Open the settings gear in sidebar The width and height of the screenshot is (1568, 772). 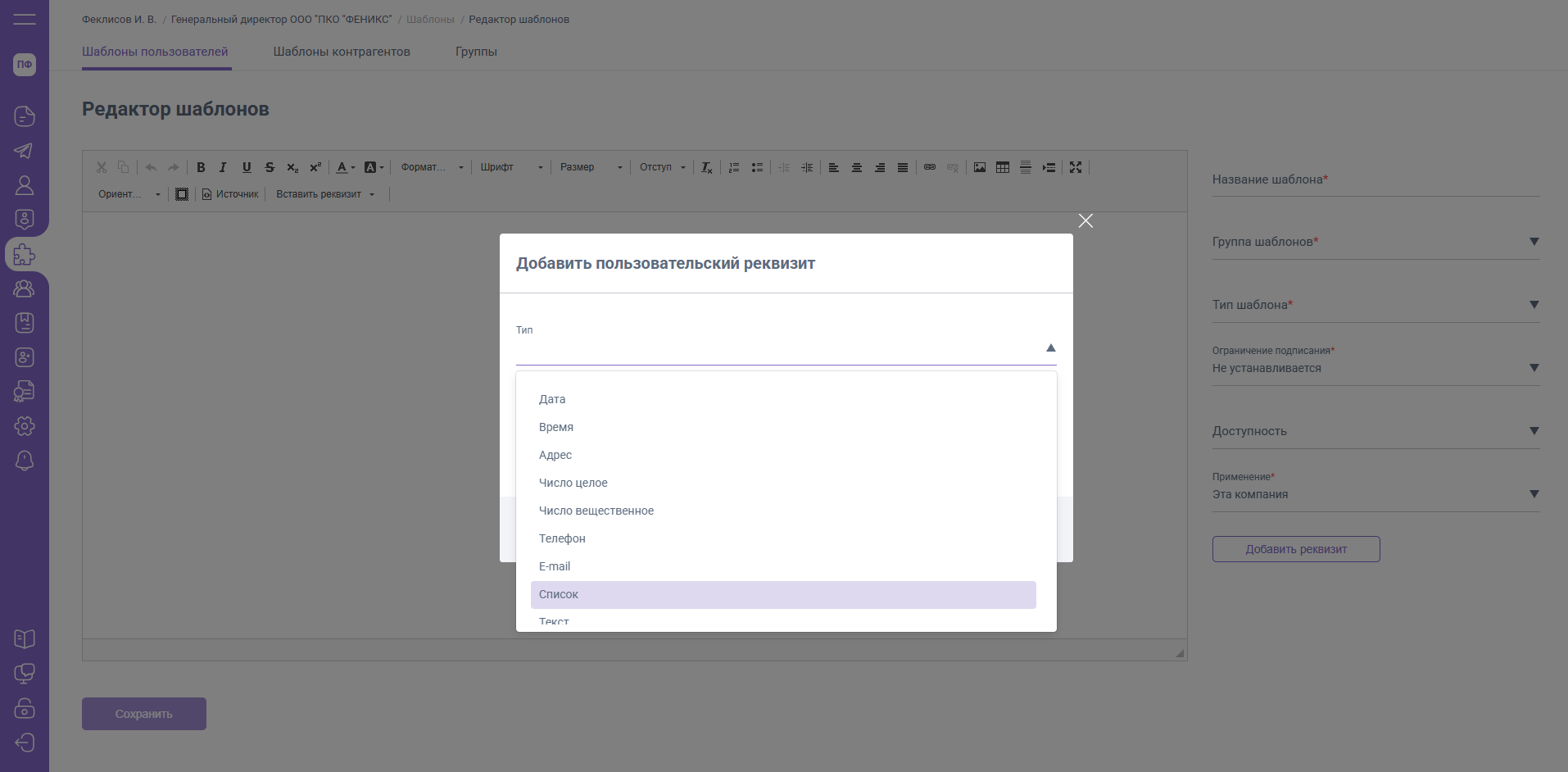point(25,426)
